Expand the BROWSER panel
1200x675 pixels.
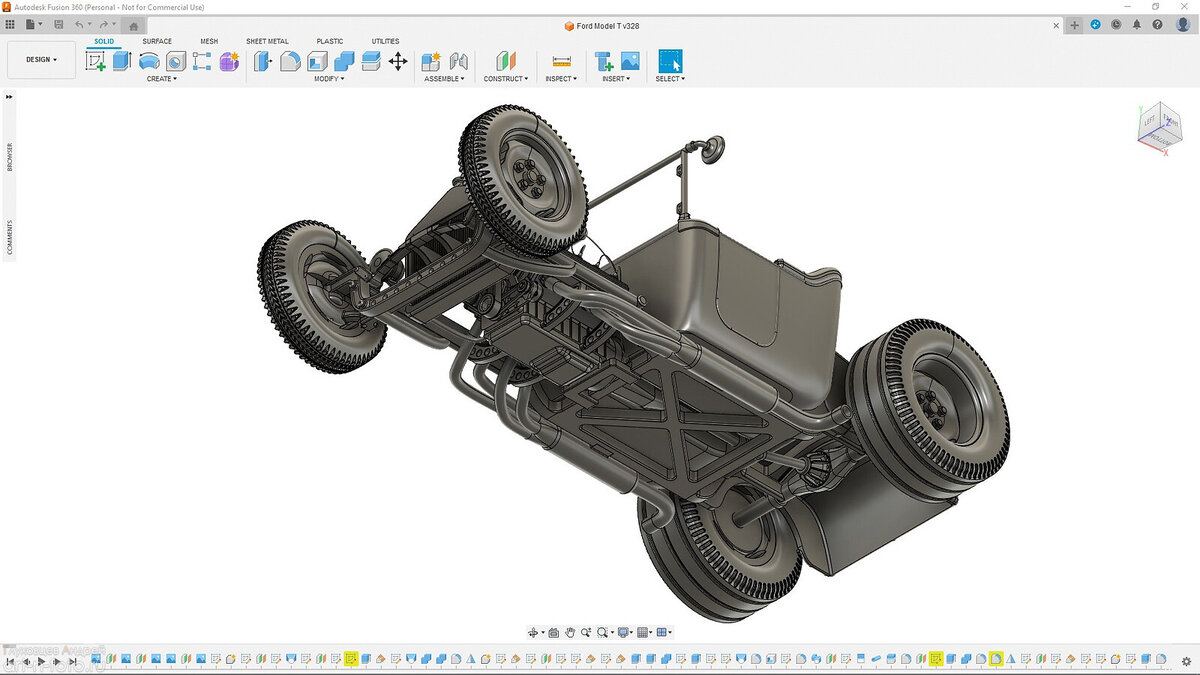pos(10,157)
